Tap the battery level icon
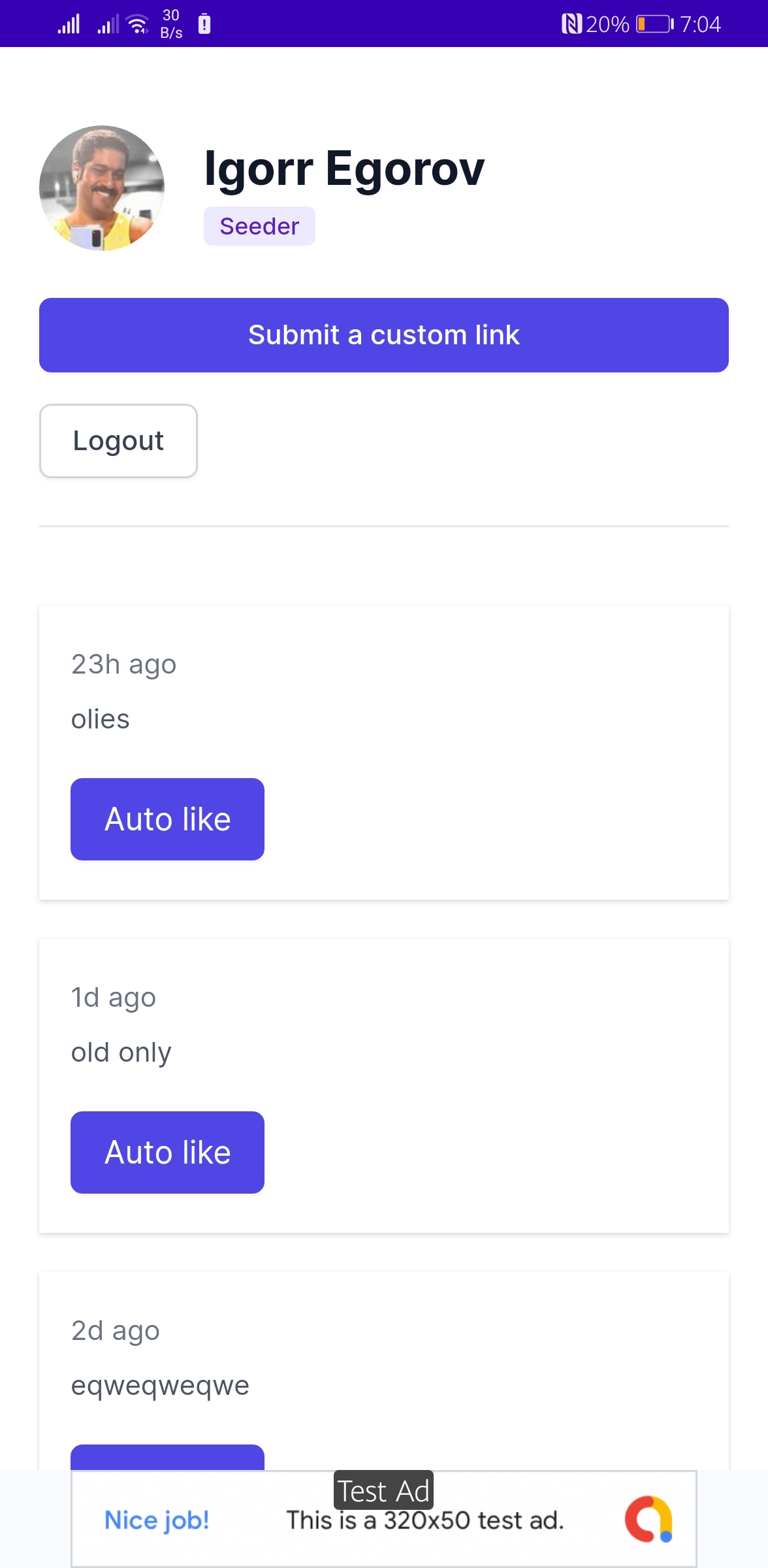 coord(655,24)
